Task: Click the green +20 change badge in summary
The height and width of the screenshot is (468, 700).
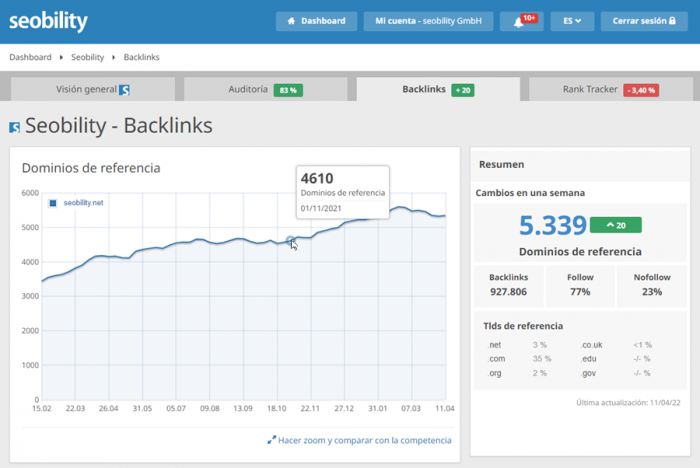Action: (616, 225)
